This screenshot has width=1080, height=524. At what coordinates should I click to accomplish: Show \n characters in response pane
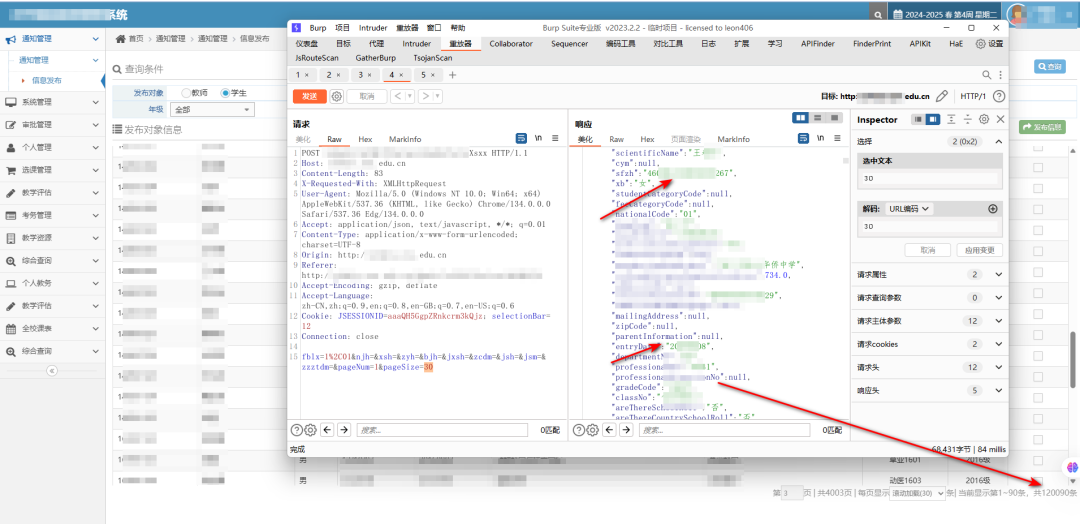[820, 138]
